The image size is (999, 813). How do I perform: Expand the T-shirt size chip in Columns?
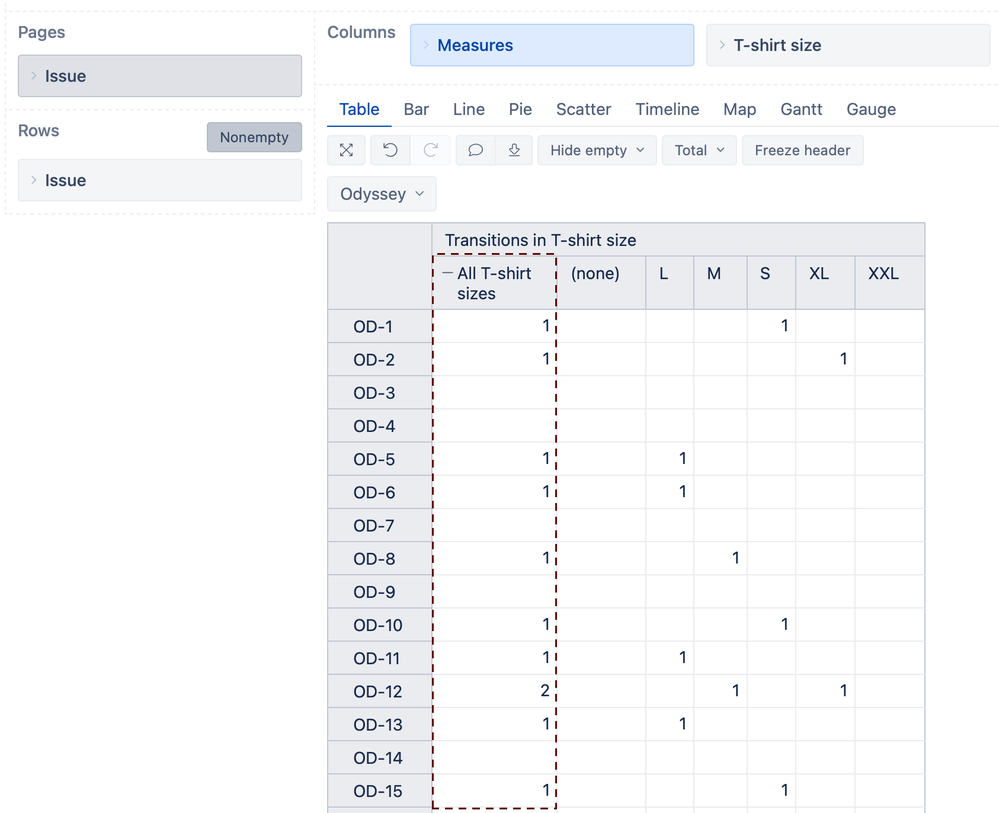[722, 45]
